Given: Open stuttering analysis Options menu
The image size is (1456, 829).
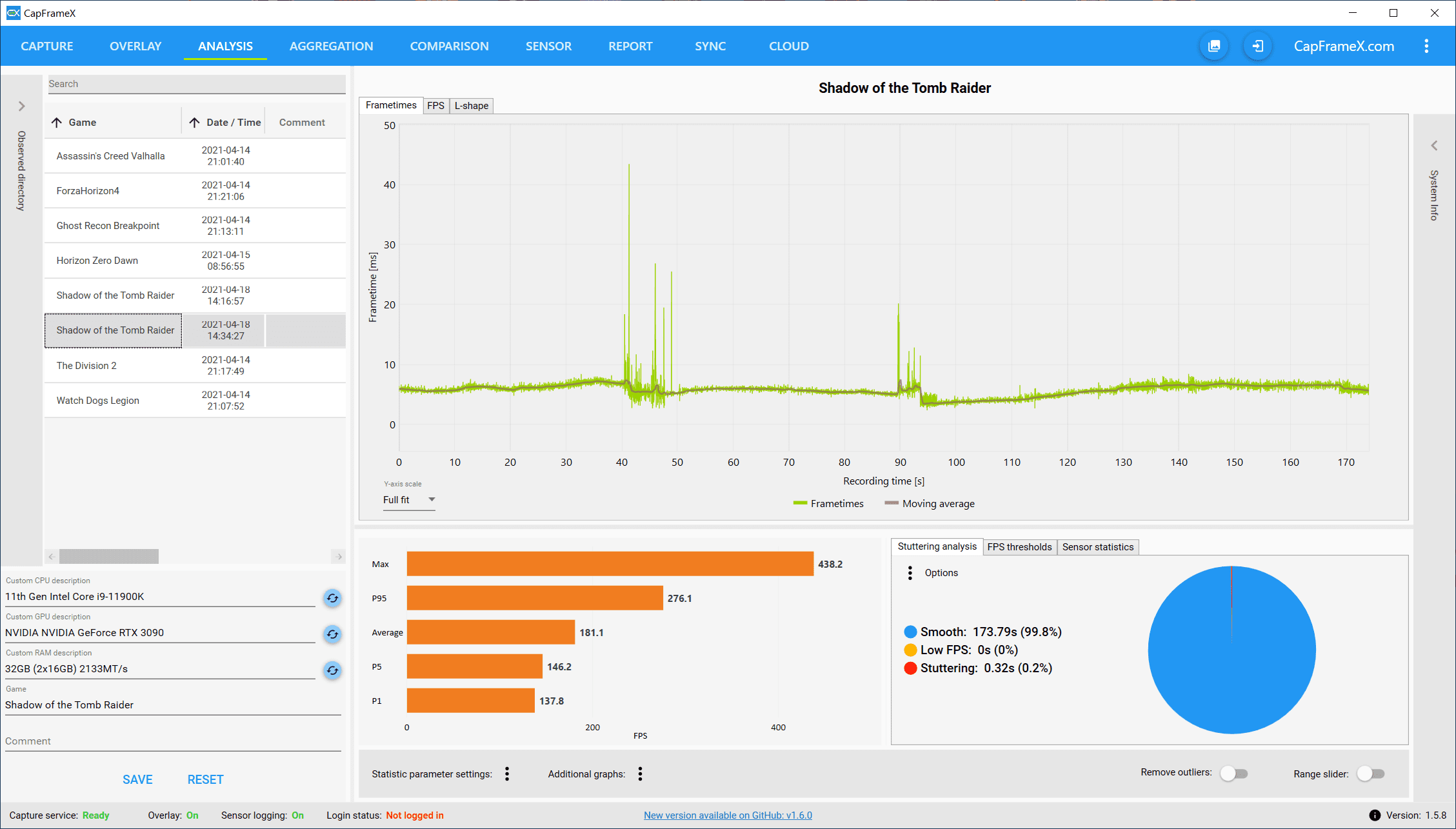Looking at the screenshot, I should tap(910, 573).
